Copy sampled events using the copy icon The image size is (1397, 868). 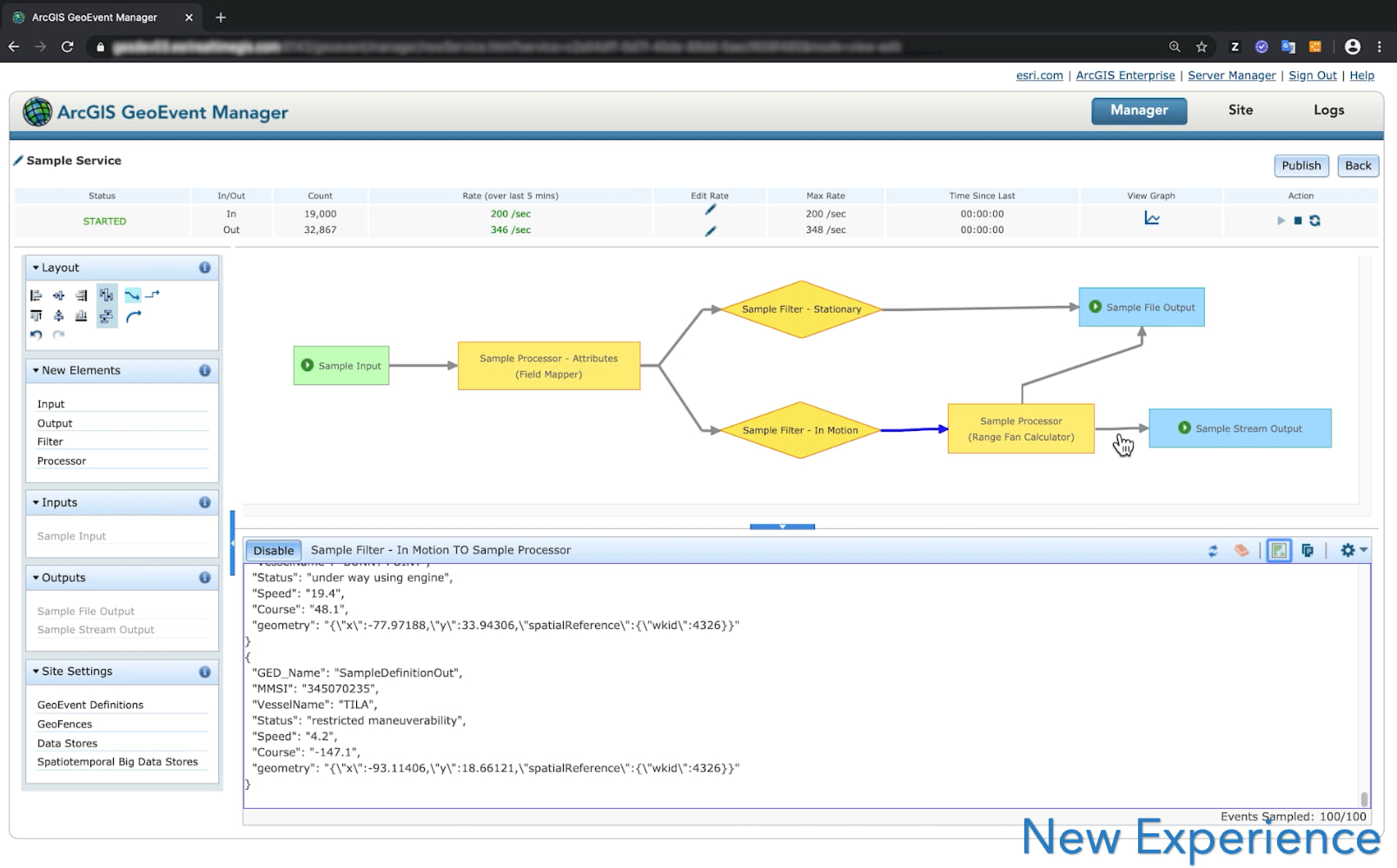(1308, 550)
